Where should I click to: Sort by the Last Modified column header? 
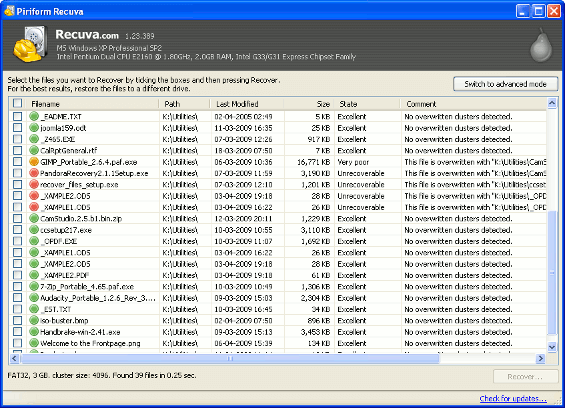coord(247,104)
